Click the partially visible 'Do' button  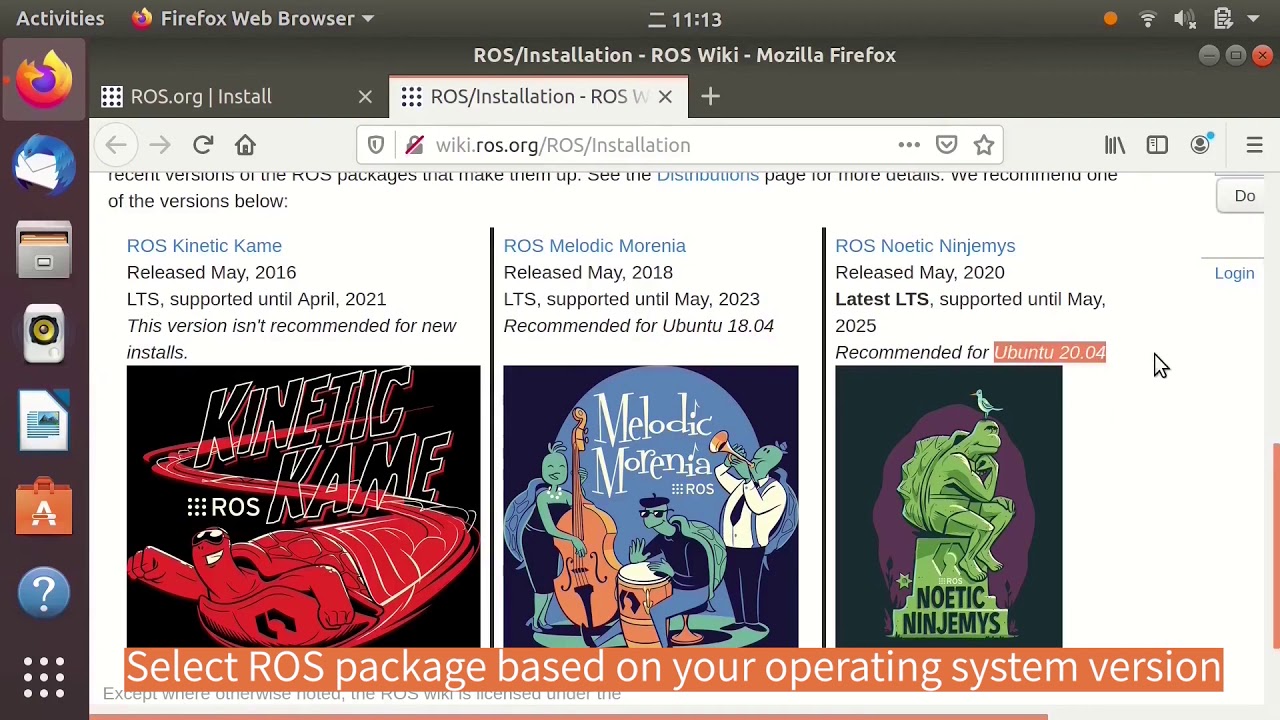pos(1241,196)
